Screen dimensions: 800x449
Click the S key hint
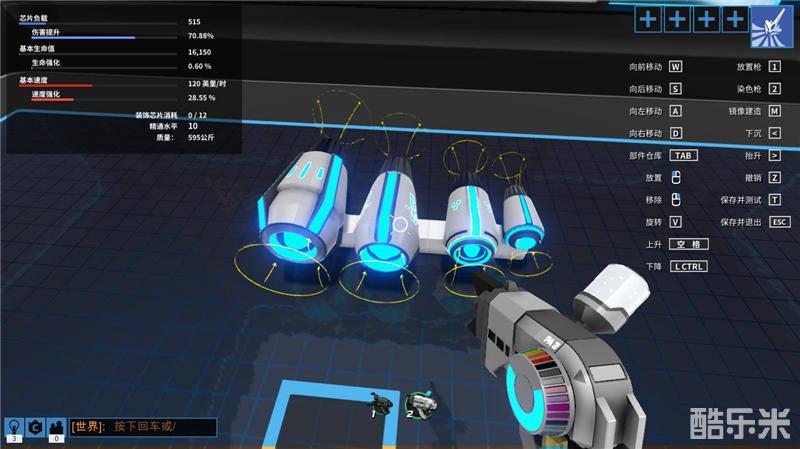[x=676, y=89]
